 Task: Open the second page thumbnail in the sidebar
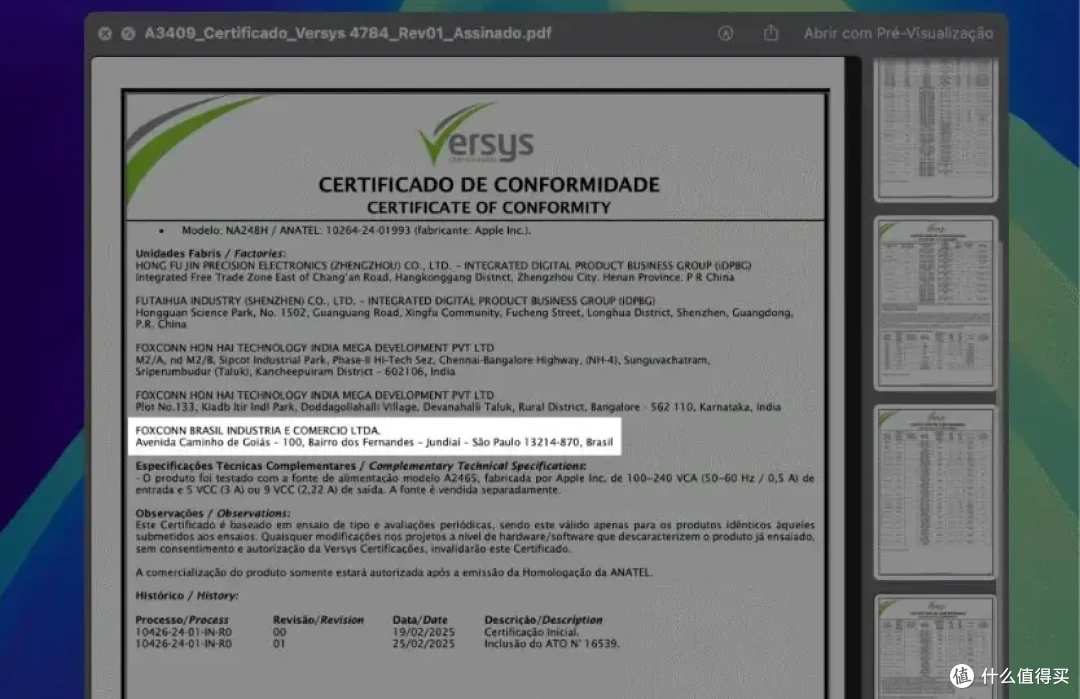(x=935, y=303)
